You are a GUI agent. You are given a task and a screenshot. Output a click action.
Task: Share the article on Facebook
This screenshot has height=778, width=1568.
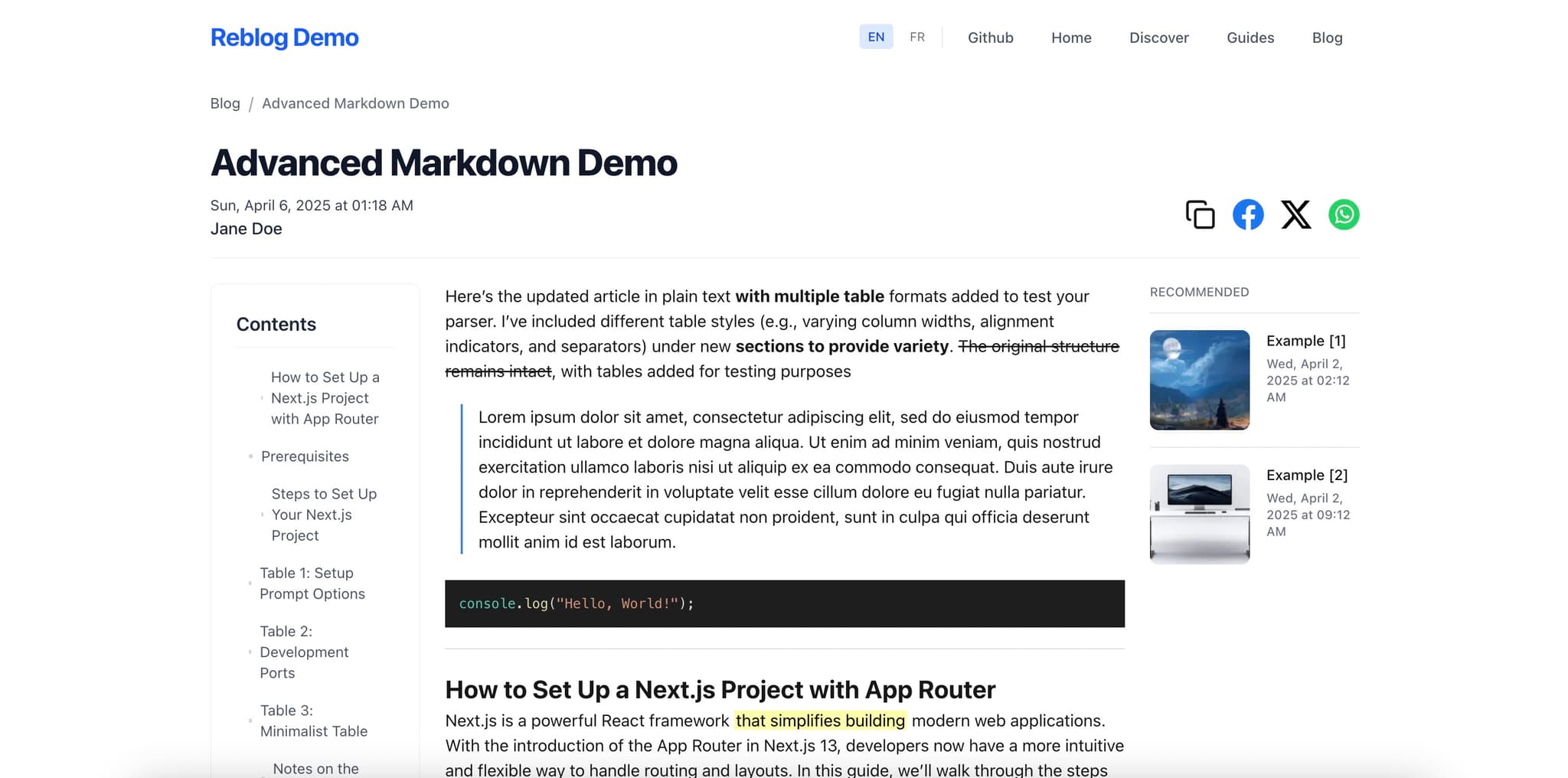1247,215
